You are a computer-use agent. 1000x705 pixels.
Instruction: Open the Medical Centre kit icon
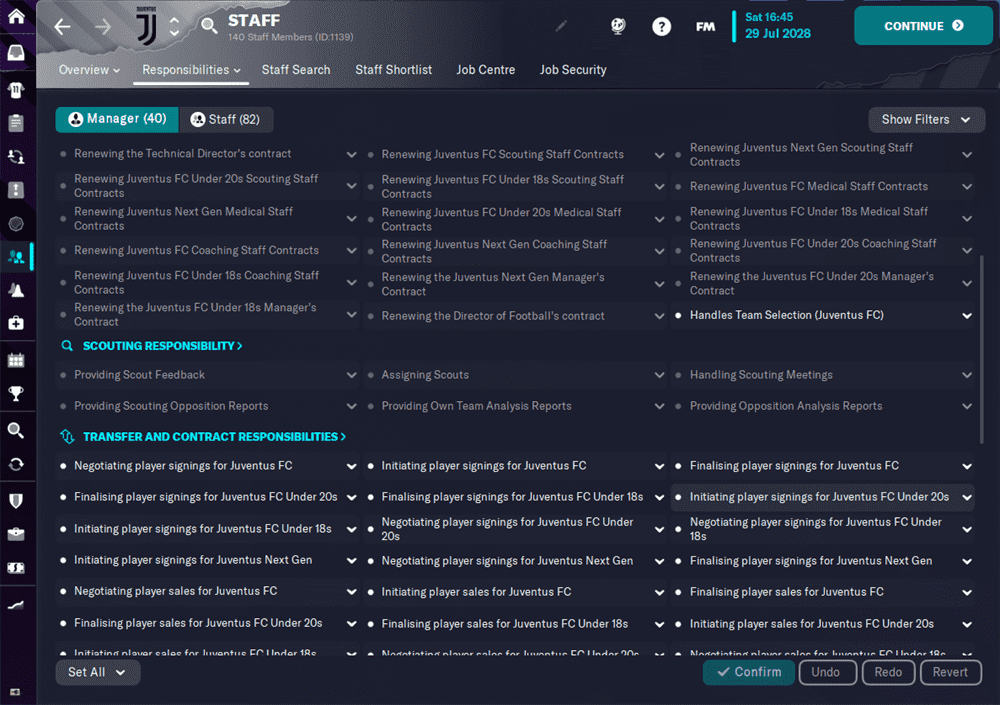point(16,323)
